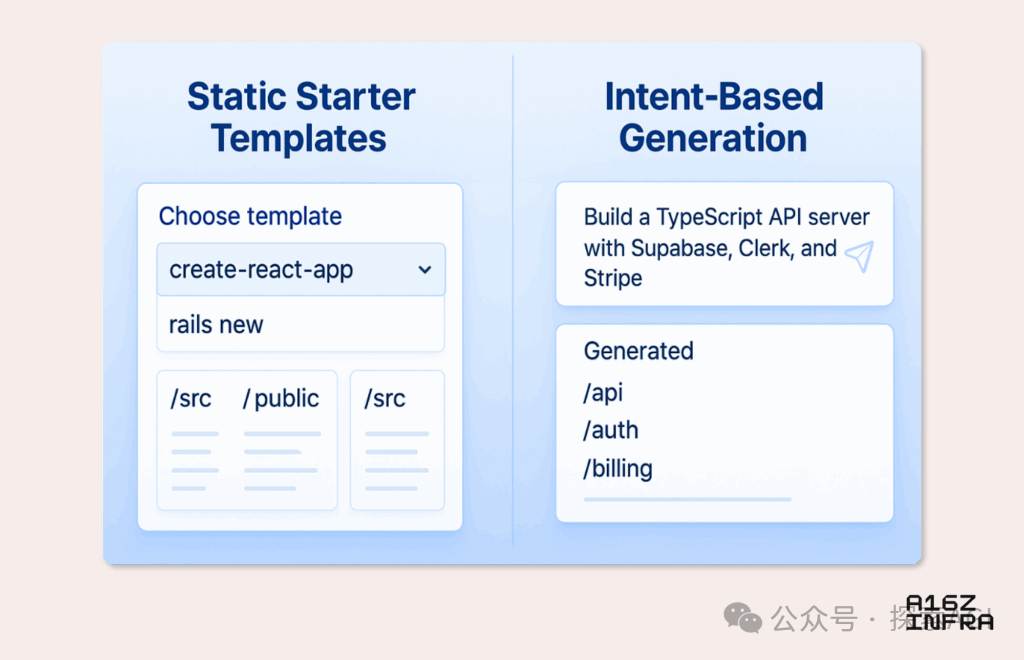Click the paper plane send icon
1024x660 pixels.
click(x=859, y=257)
